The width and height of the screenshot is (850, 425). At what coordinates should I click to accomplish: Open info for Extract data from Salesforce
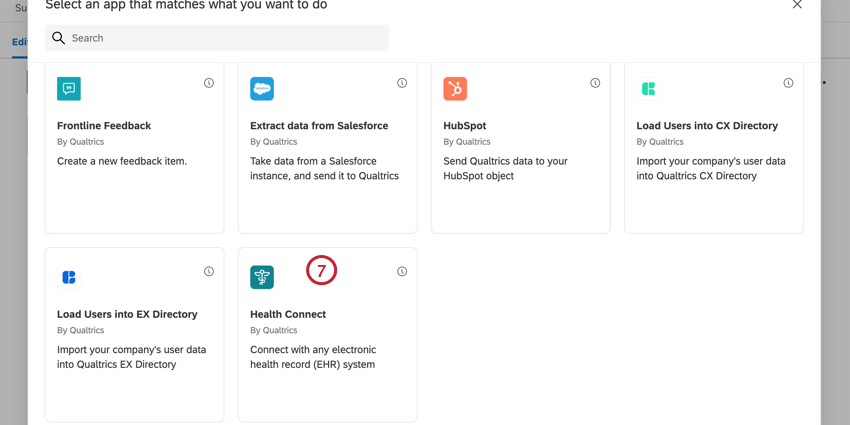(402, 83)
